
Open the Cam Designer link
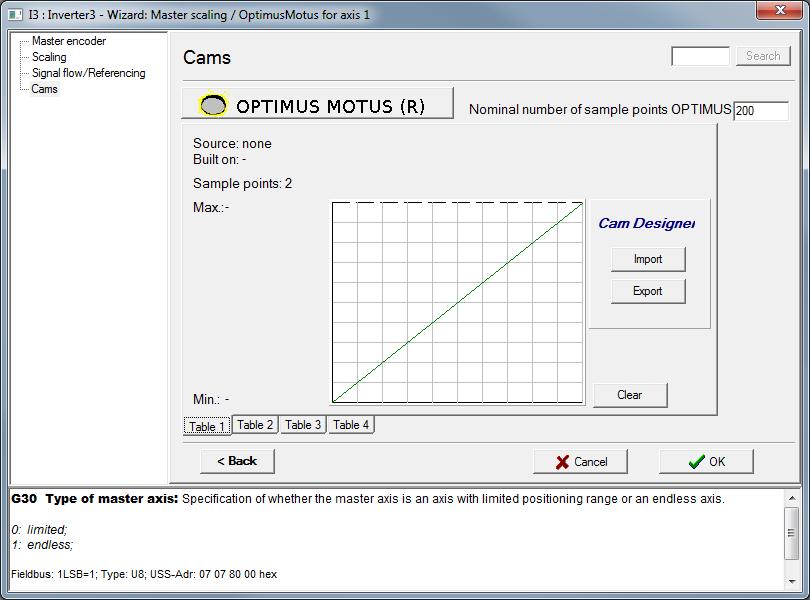tap(646, 223)
